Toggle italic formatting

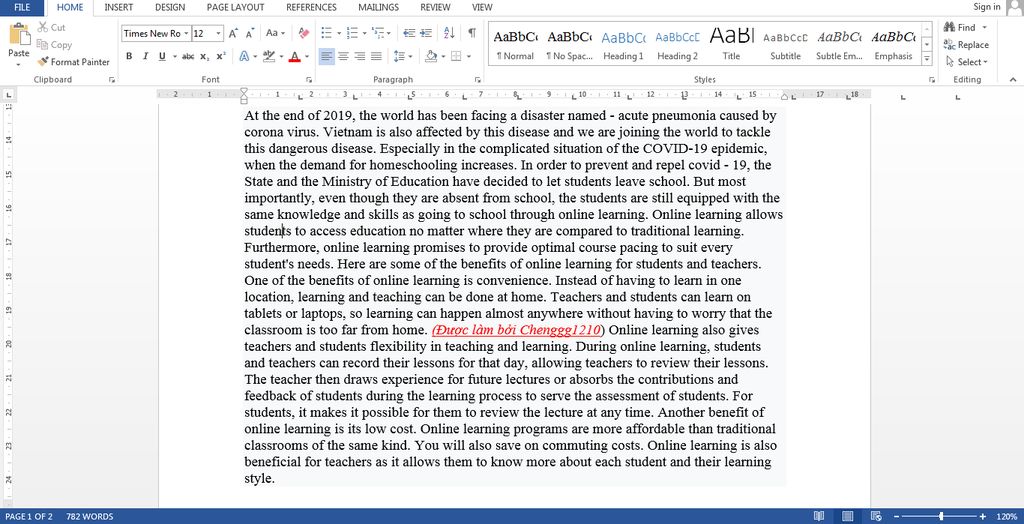pos(145,56)
